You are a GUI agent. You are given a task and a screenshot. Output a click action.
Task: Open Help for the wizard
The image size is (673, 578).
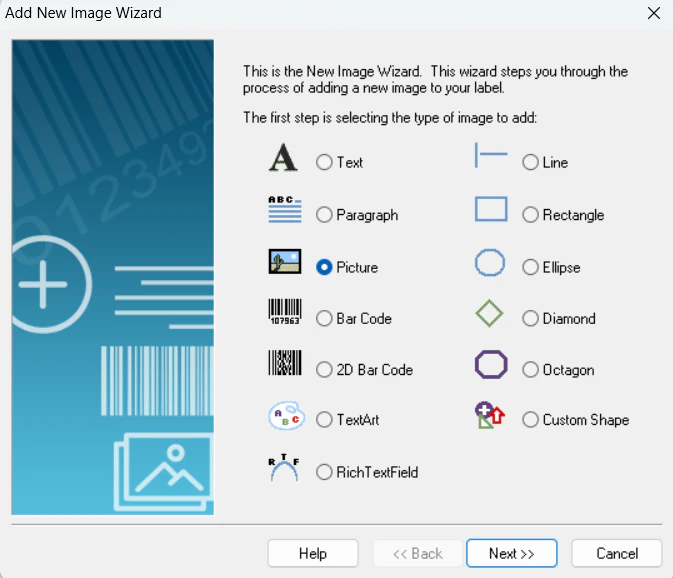click(313, 553)
